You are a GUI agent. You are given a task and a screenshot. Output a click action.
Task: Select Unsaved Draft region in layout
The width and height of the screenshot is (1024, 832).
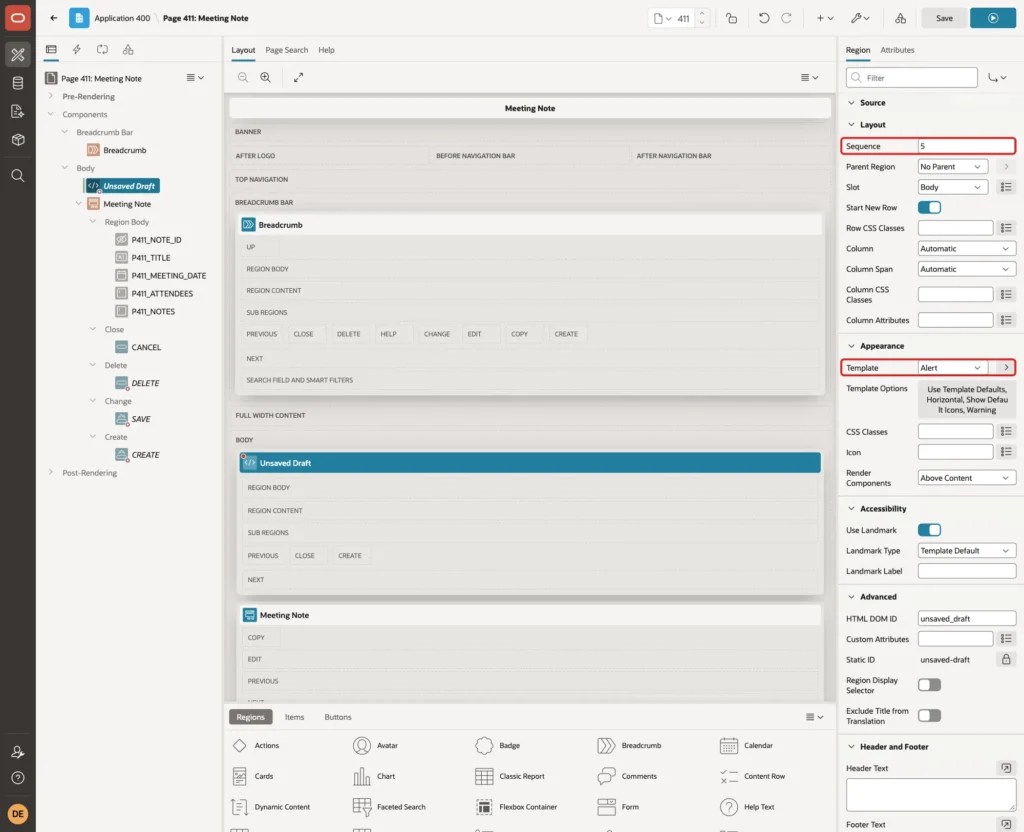pyautogui.click(x=530, y=462)
